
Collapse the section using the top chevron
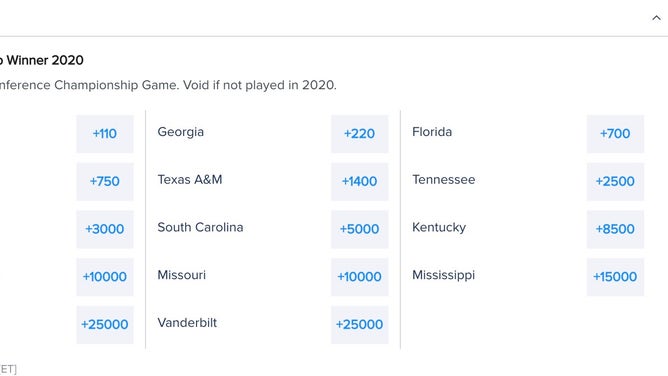pos(656,18)
